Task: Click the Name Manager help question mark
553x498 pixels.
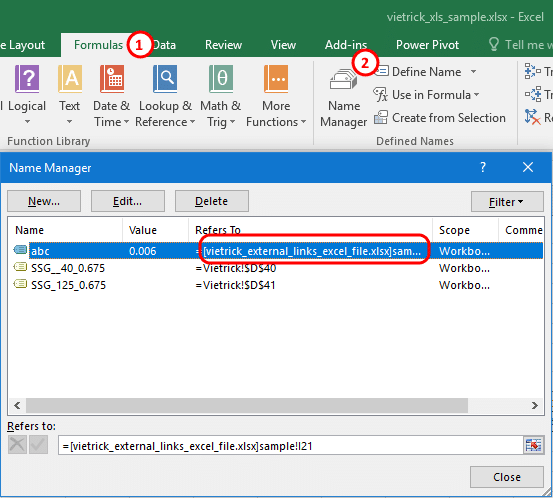Action: click(483, 167)
